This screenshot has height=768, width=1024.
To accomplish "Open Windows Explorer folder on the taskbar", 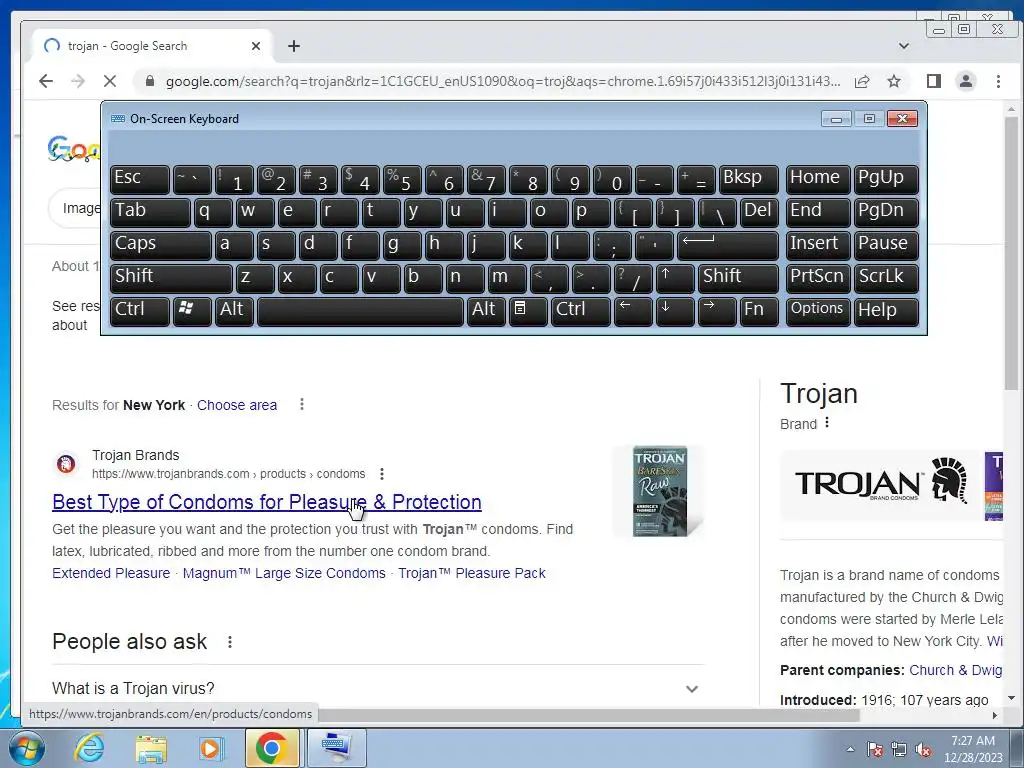I will tap(151, 748).
